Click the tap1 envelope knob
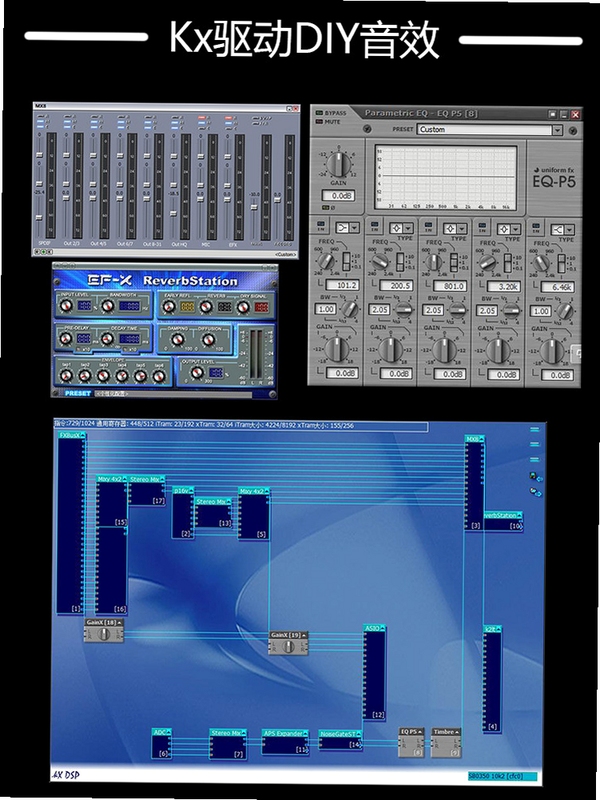 point(66,376)
